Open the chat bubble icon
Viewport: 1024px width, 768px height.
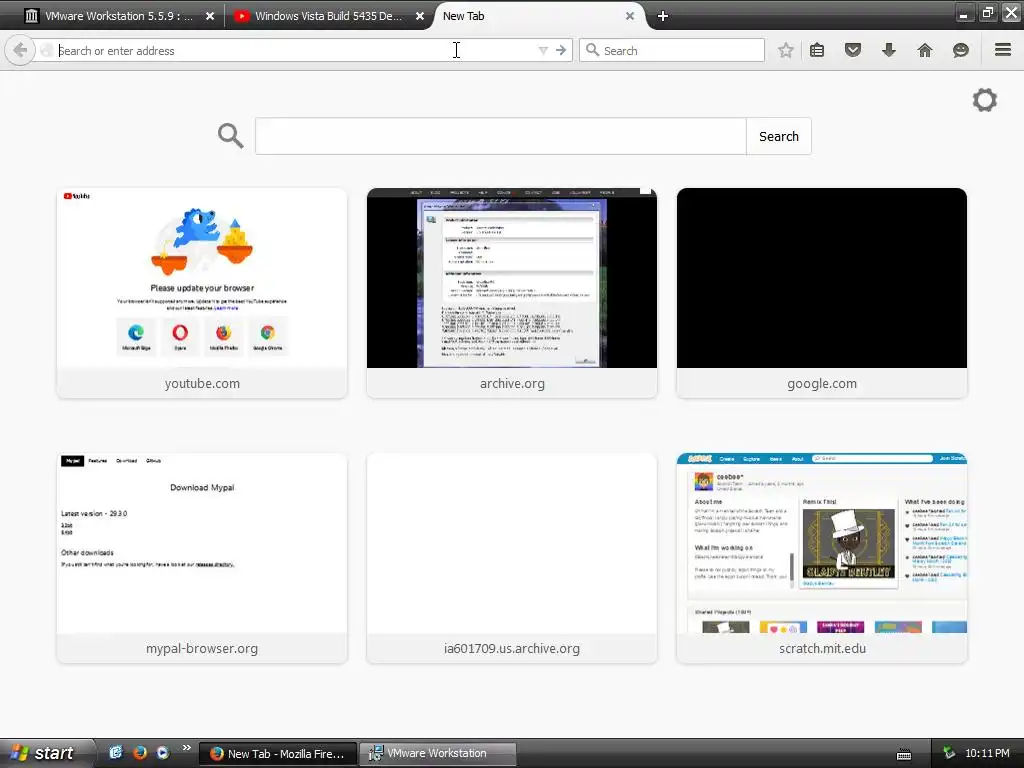point(961,50)
